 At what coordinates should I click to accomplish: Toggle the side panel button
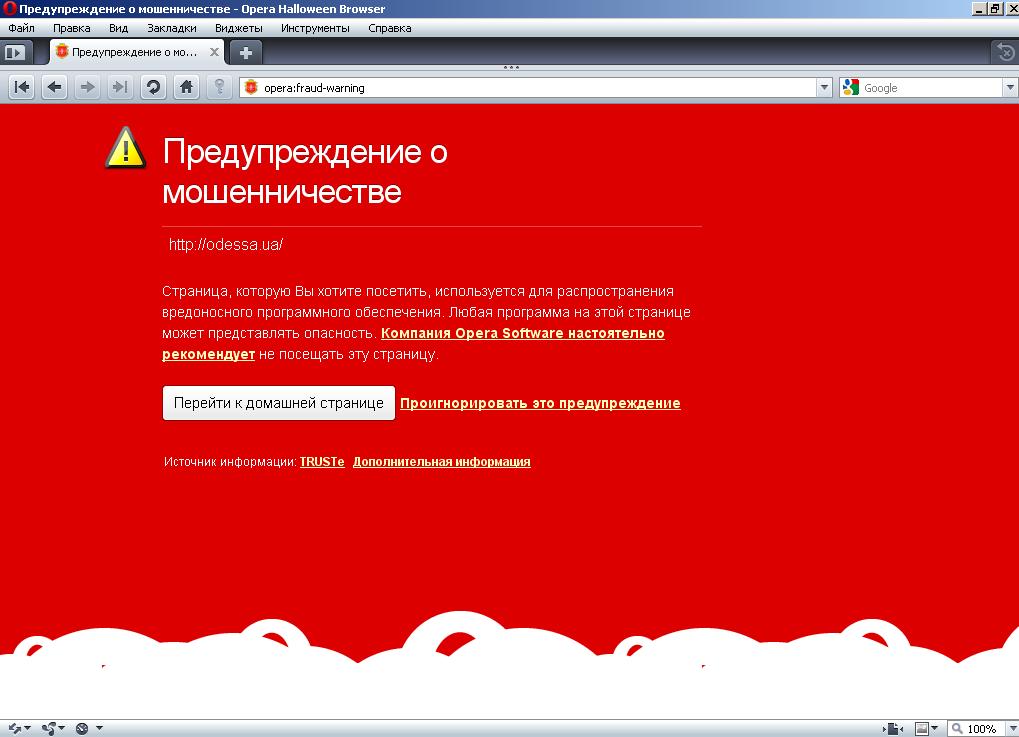(x=15, y=52)
